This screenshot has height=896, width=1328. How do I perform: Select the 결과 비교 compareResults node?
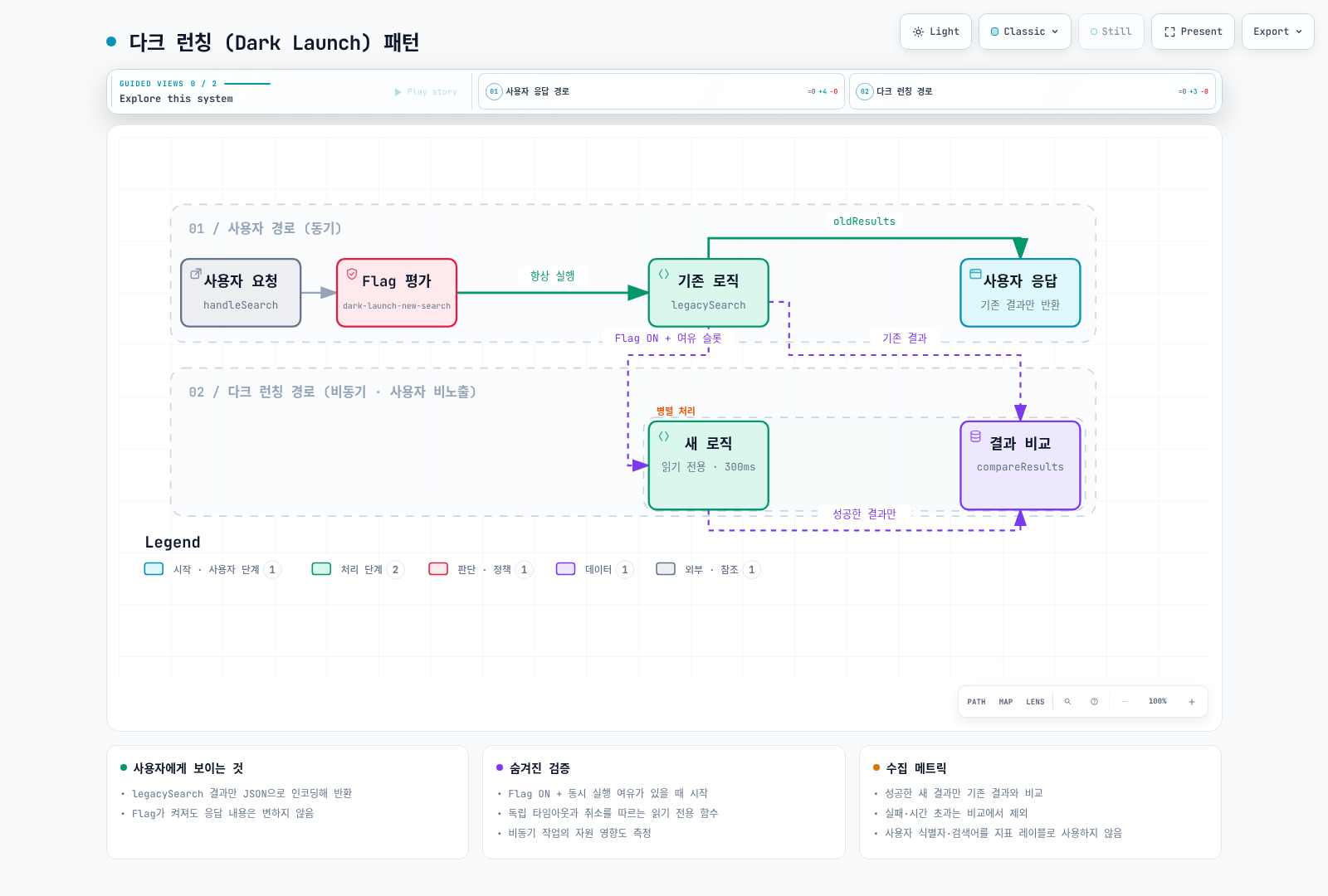(1021, 465)
